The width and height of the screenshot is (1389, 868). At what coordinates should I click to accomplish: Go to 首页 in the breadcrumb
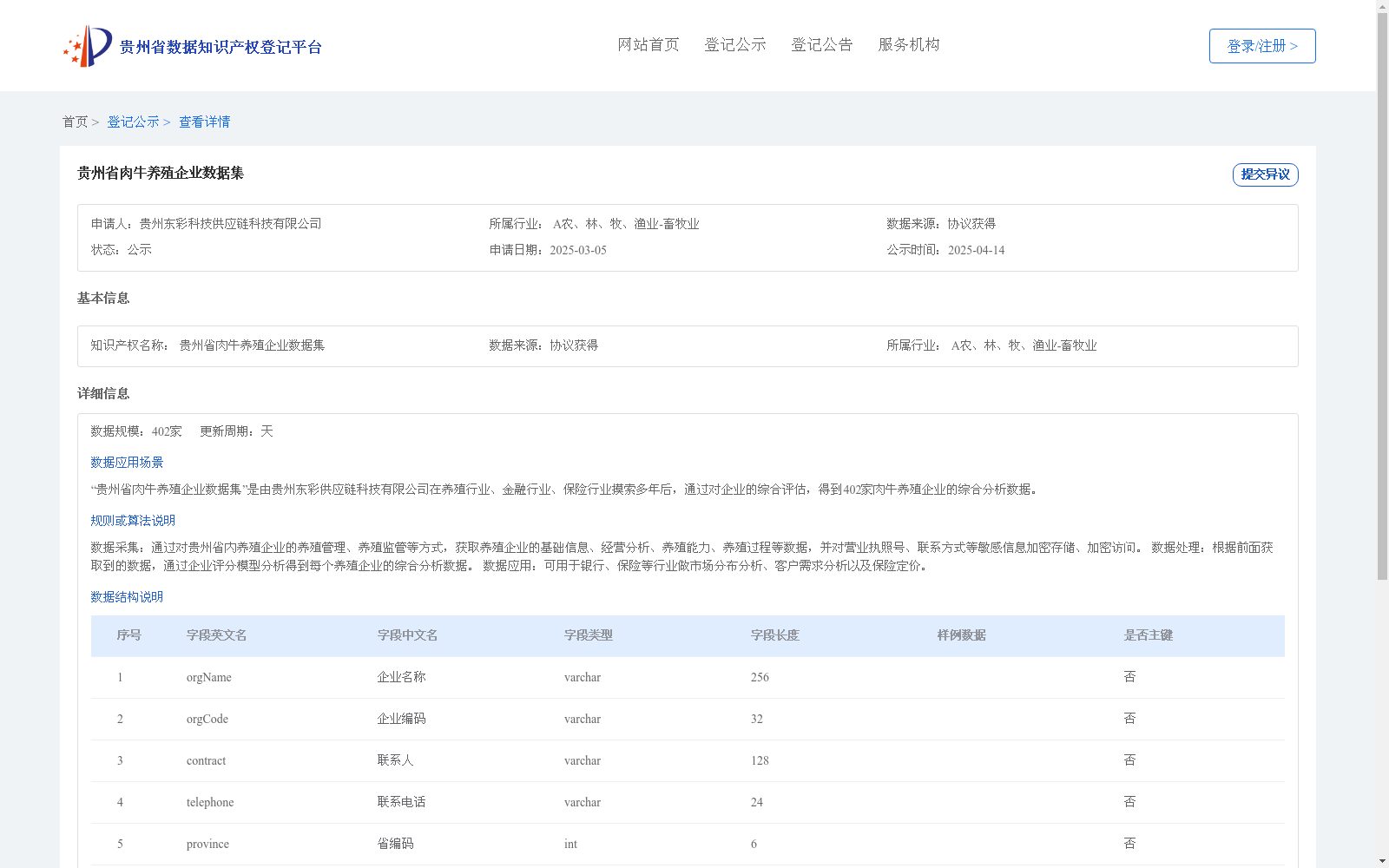point(75,122)
